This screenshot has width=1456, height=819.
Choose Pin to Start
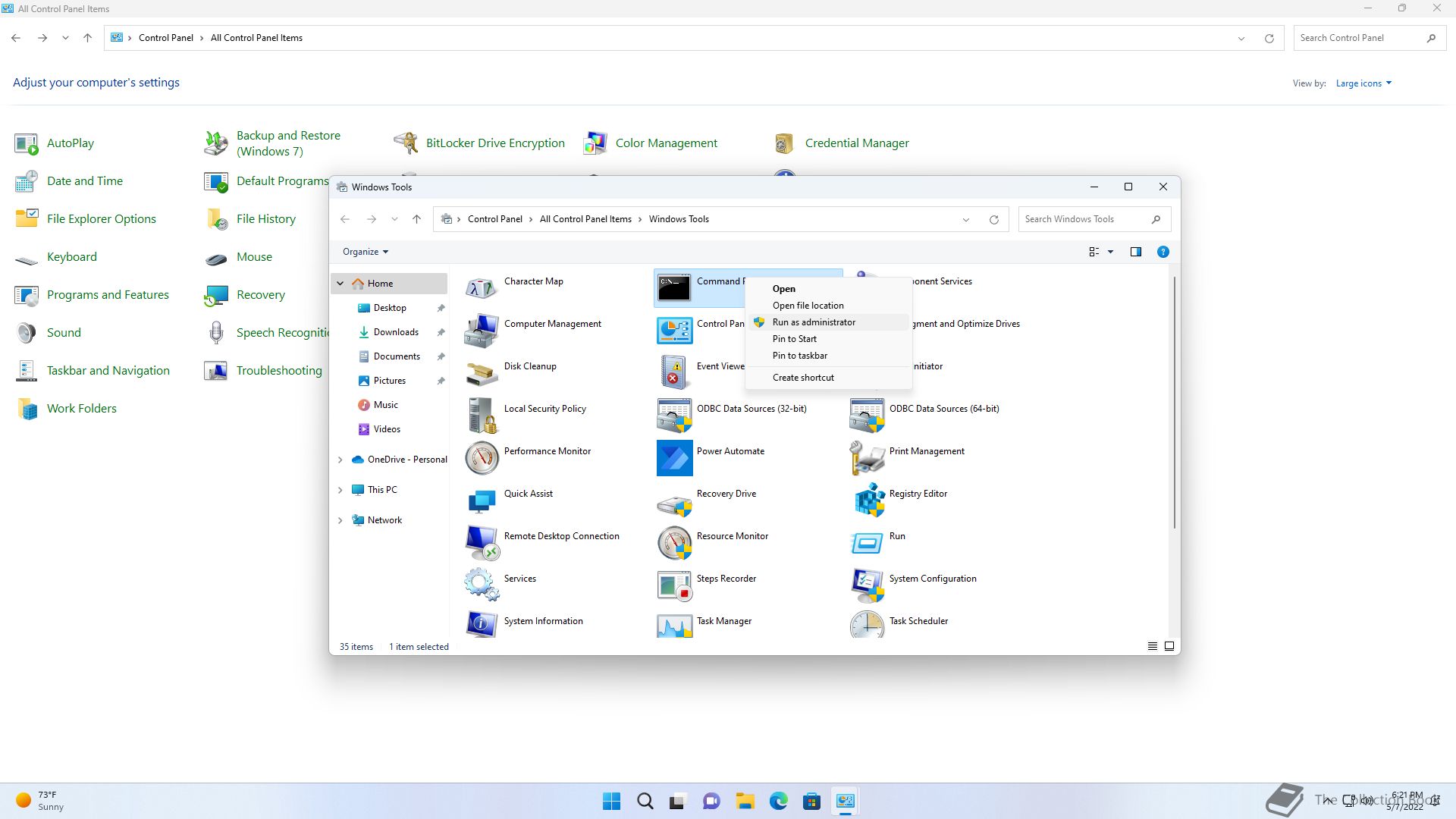pos(828,339)
